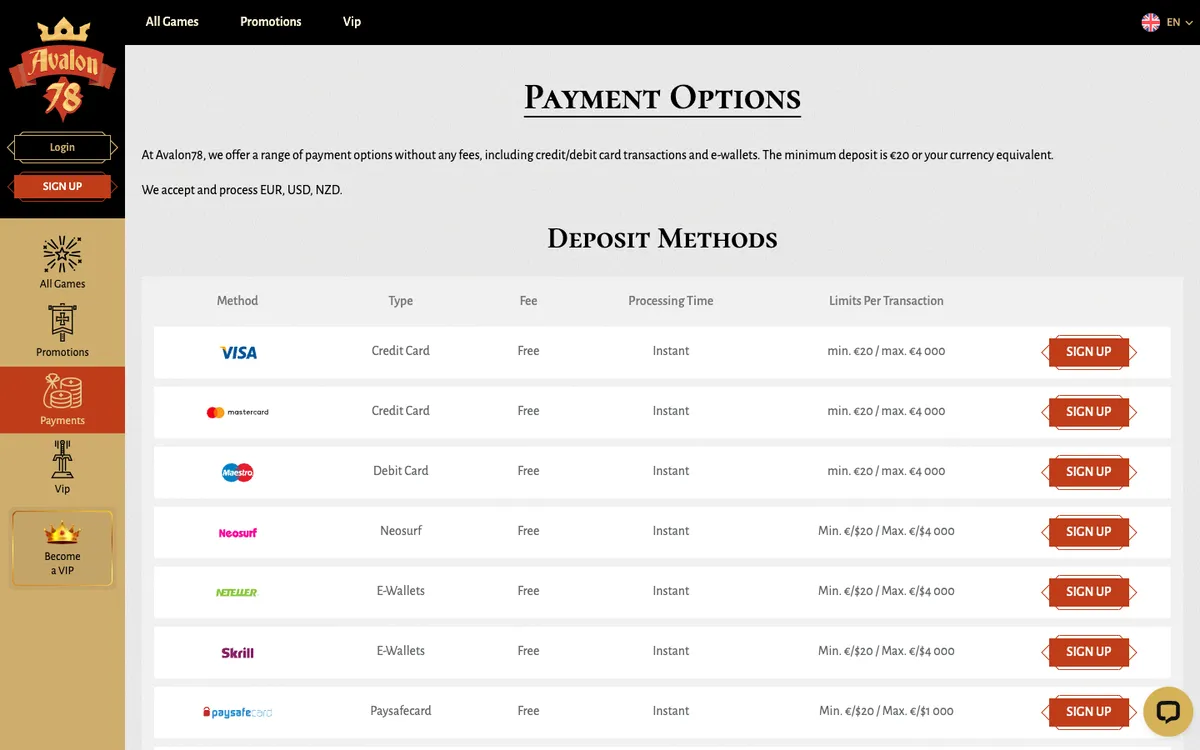Click the Fee column header
Image resolution: width=1200 pixels, height=750 pixels.
click(529, 300)
